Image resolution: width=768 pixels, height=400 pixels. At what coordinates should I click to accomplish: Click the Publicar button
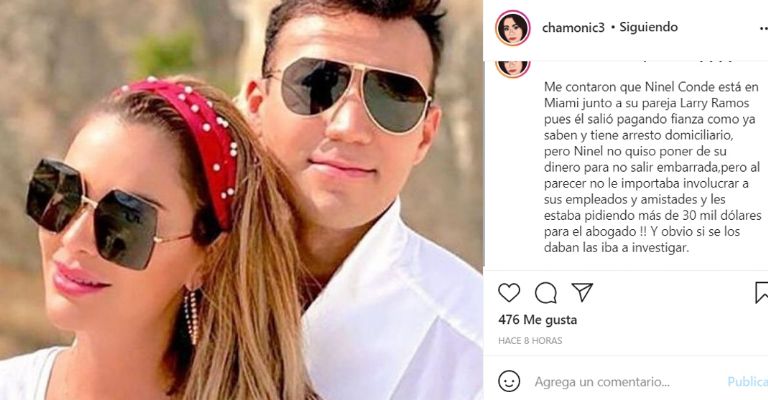(x=747, y=381)
